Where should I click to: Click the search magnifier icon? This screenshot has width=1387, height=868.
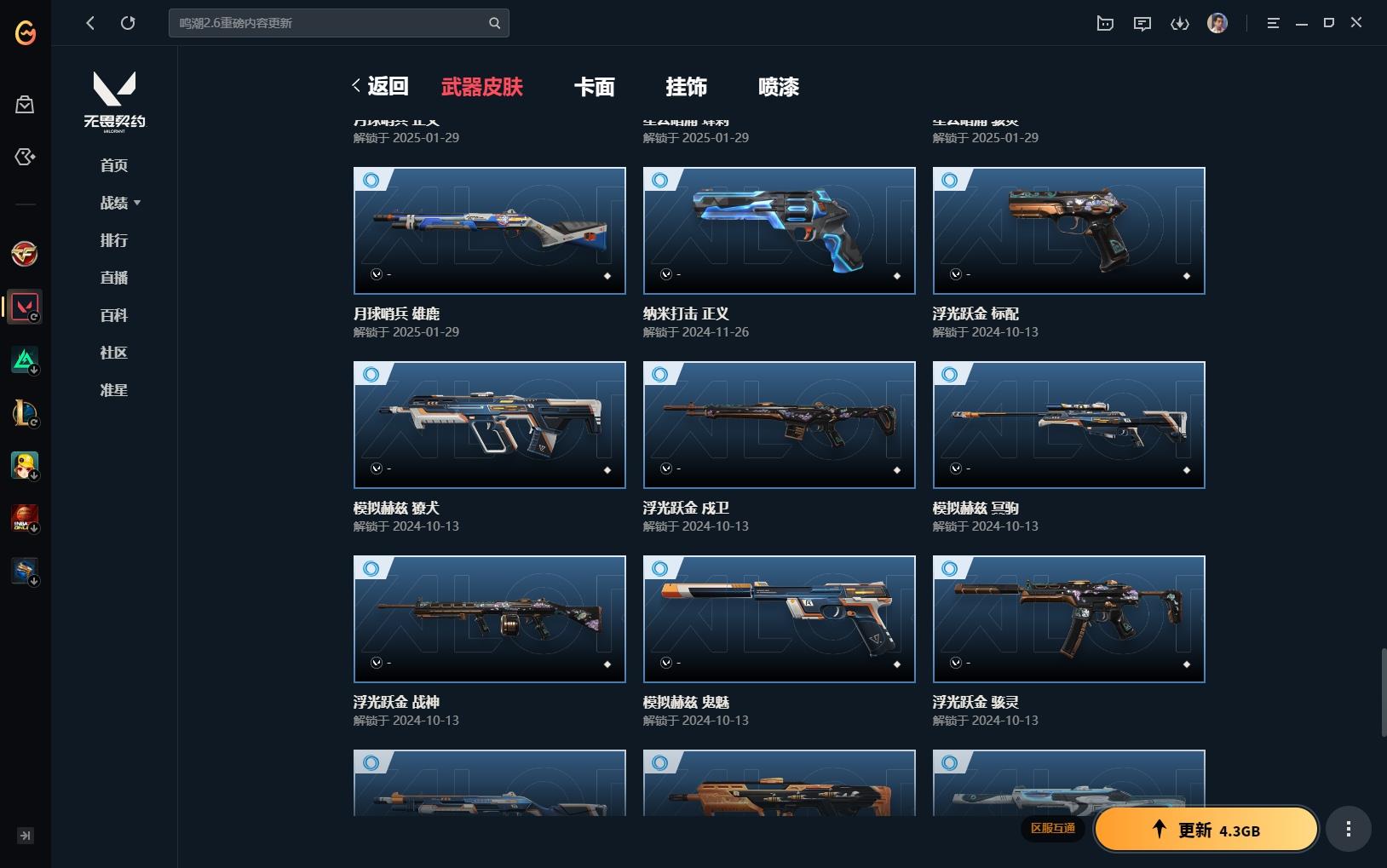coord(494,23)
